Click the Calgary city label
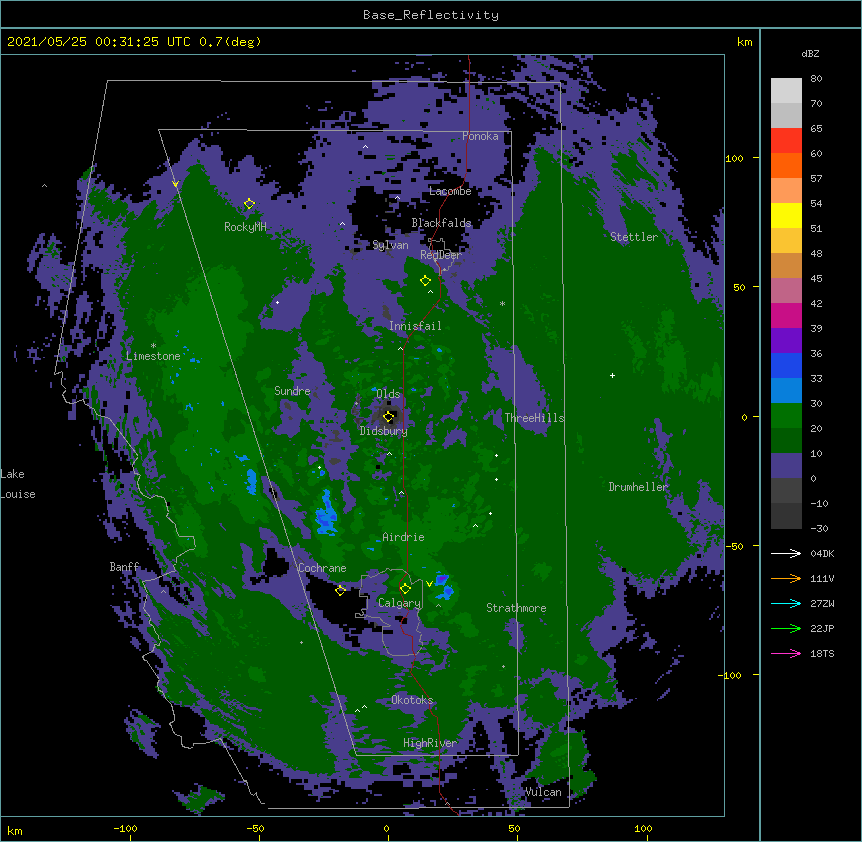Viewport: 862px width, 842px height. [399, 603]
